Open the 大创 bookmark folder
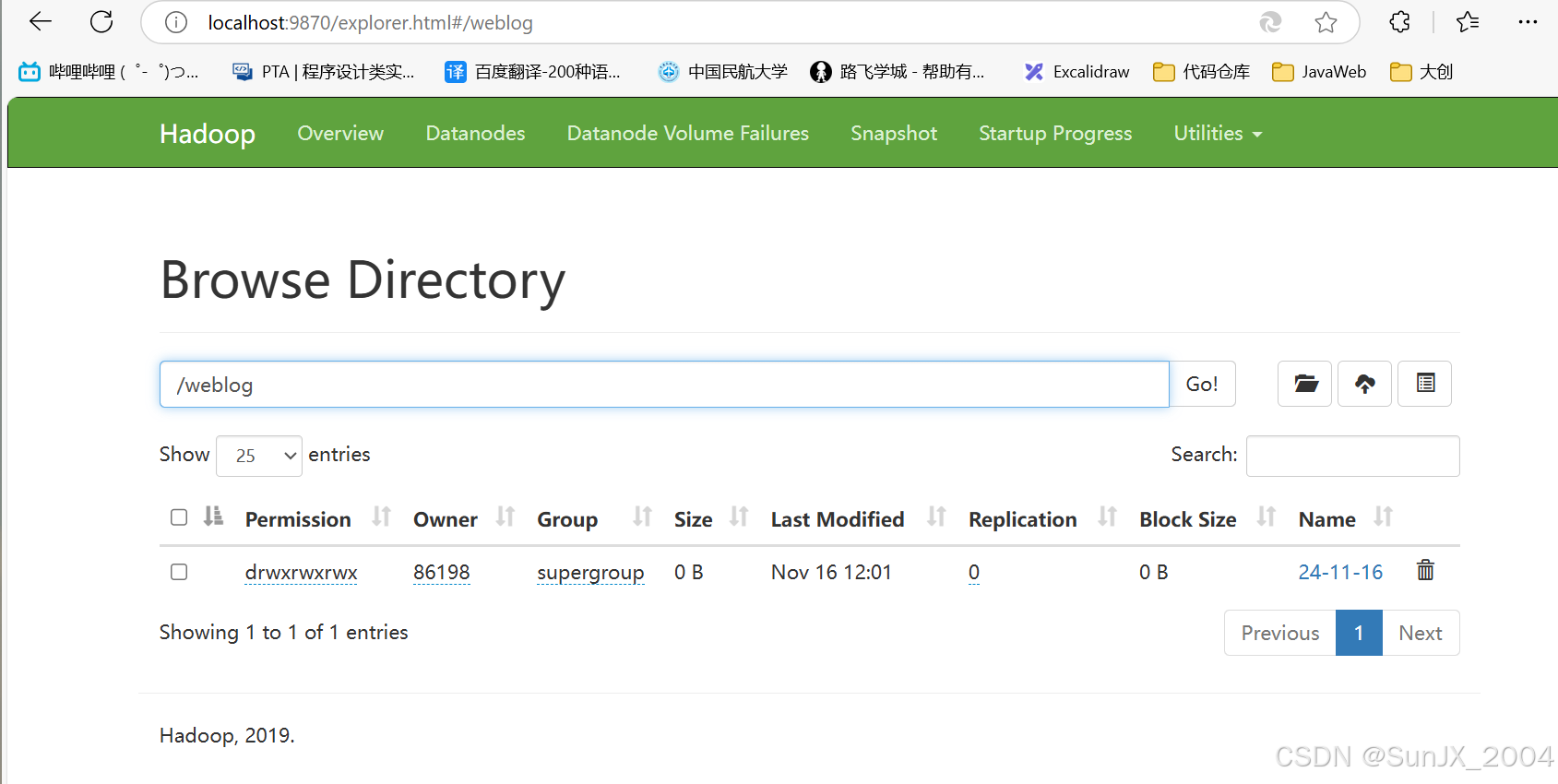Screen dimensions: 1558x784 pyautogui.click(x=1421, y=72)
